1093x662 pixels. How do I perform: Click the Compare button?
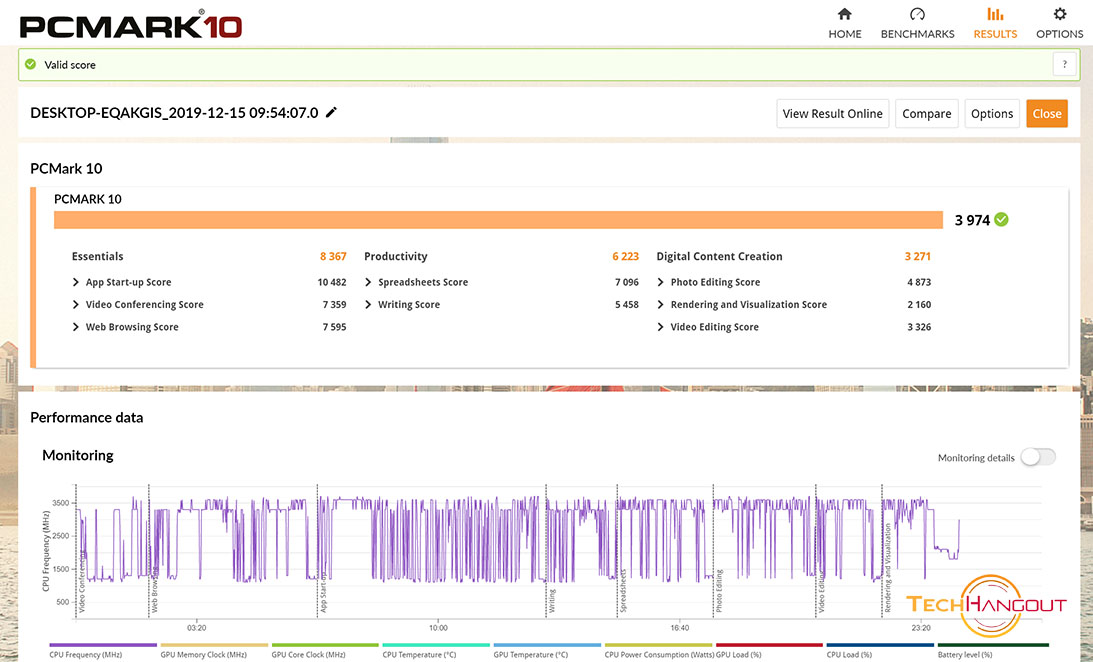[x=926, y=114]
